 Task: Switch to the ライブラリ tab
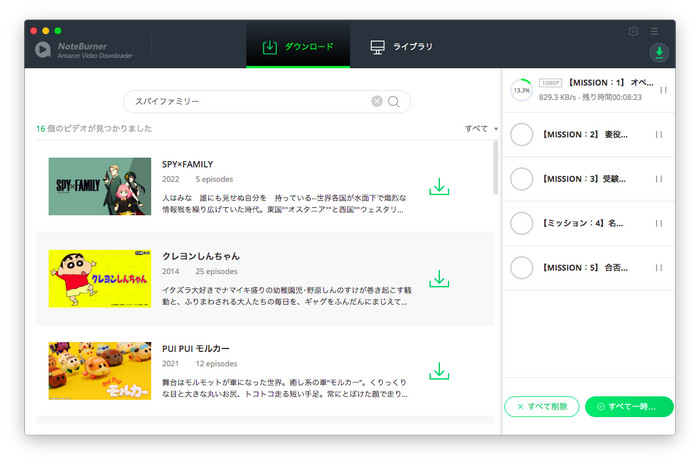[x=402, y=46]
